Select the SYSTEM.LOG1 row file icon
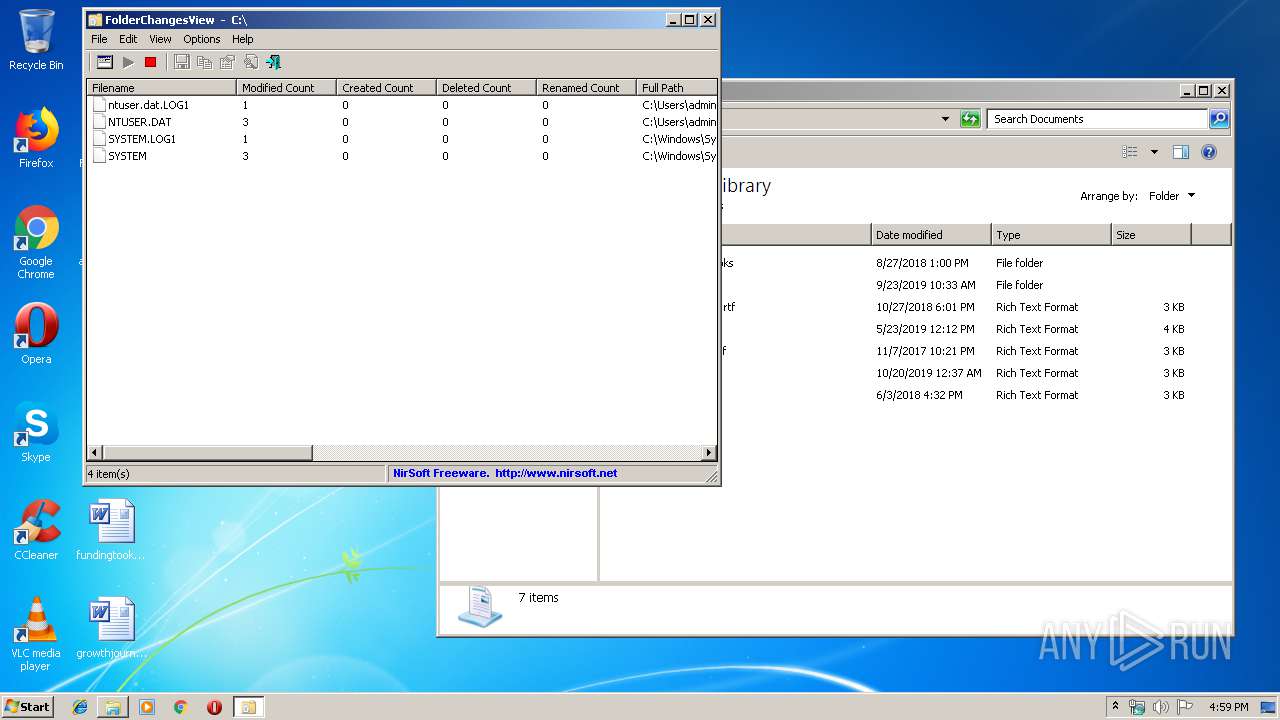This screenshot has width=1280, height=720. (x=99, y=139)
